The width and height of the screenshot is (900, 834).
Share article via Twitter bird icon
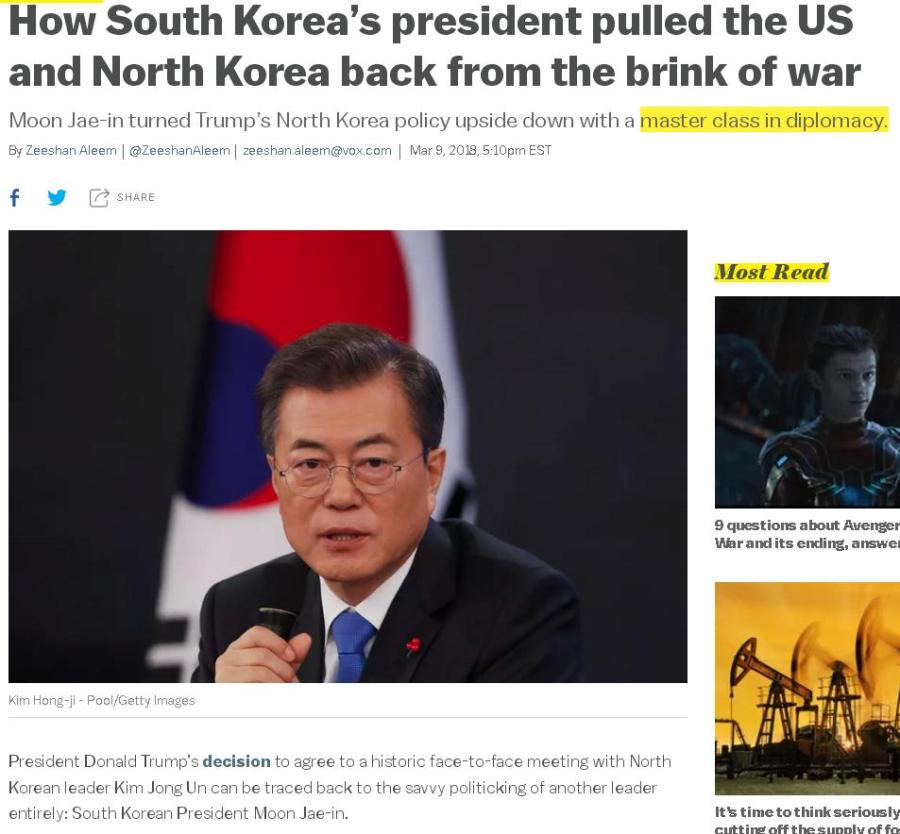[57, 197]
